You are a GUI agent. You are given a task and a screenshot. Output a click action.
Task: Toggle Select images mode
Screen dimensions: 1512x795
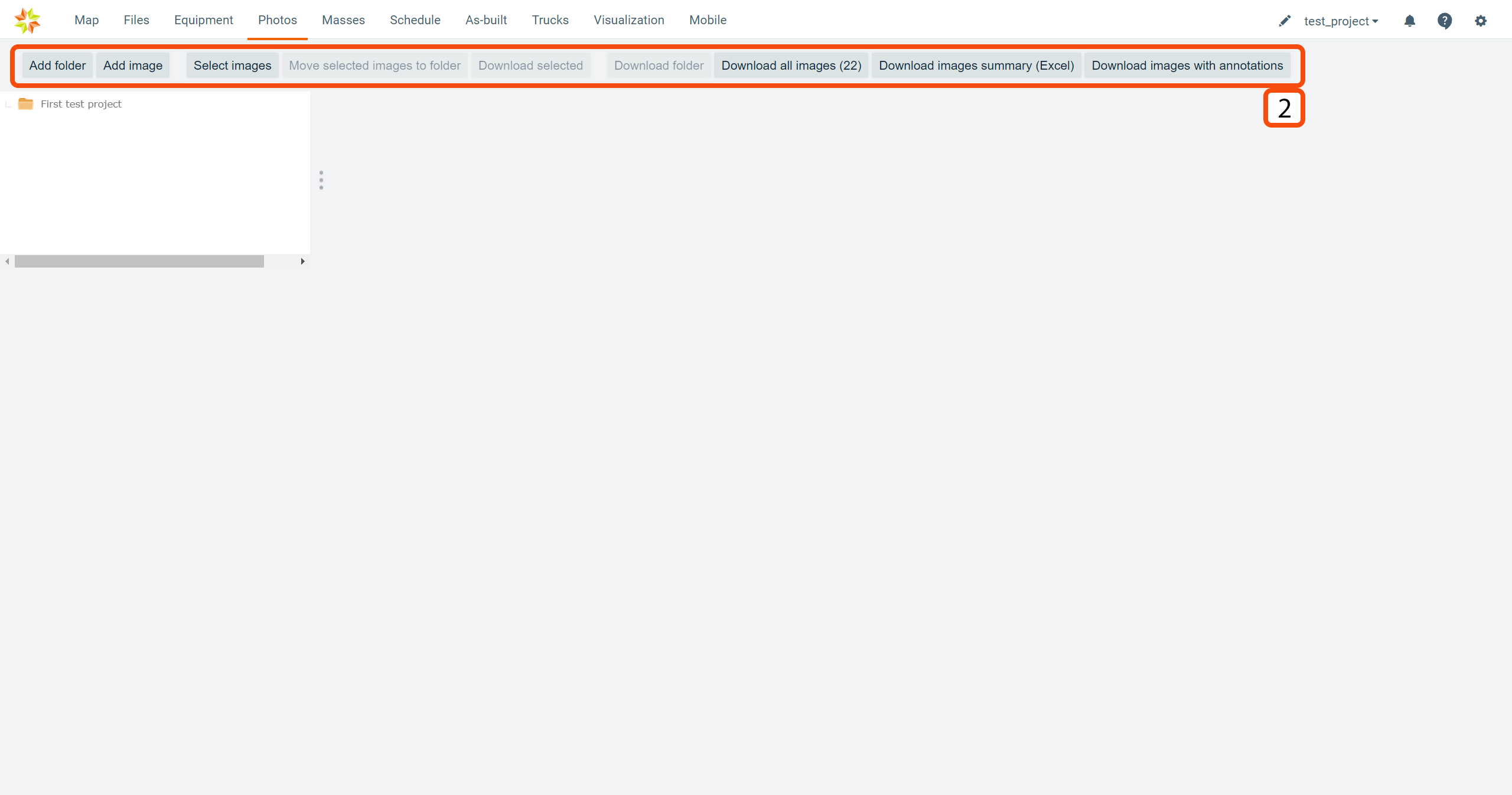232,66
